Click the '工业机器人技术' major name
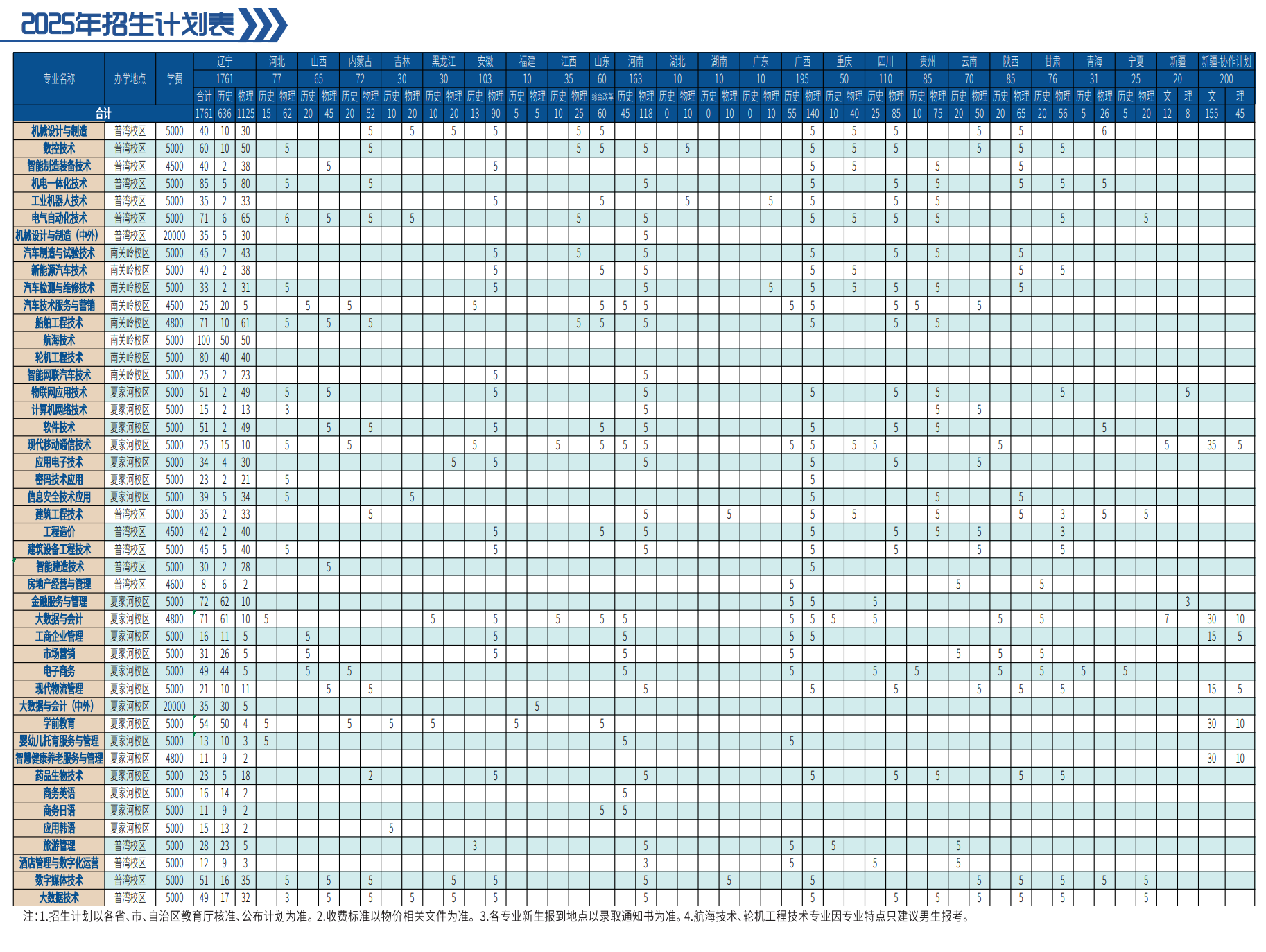 point(59,200)
